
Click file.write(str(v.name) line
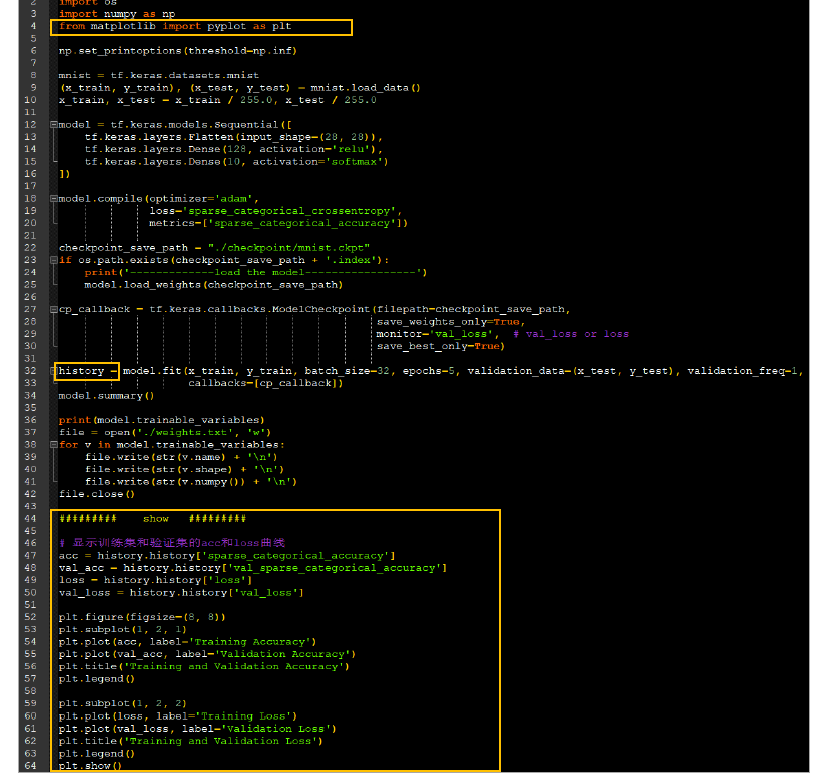181,457
